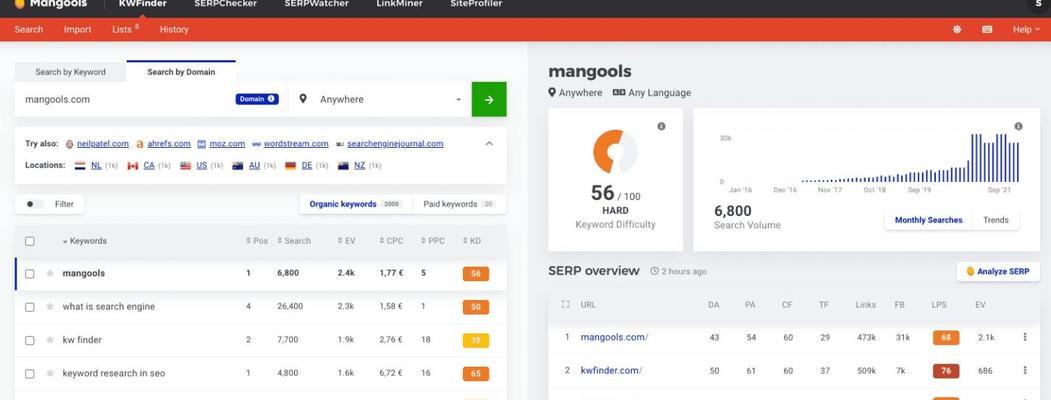
Task: Click the green search arrow button
Action: pos(489,99)
